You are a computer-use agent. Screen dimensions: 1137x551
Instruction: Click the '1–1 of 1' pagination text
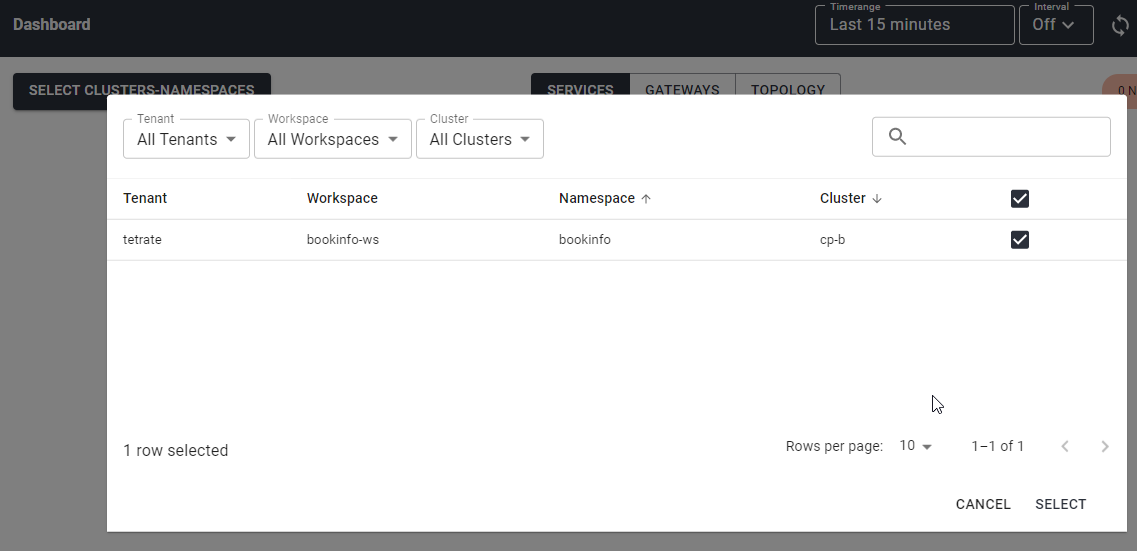[998, 447]
